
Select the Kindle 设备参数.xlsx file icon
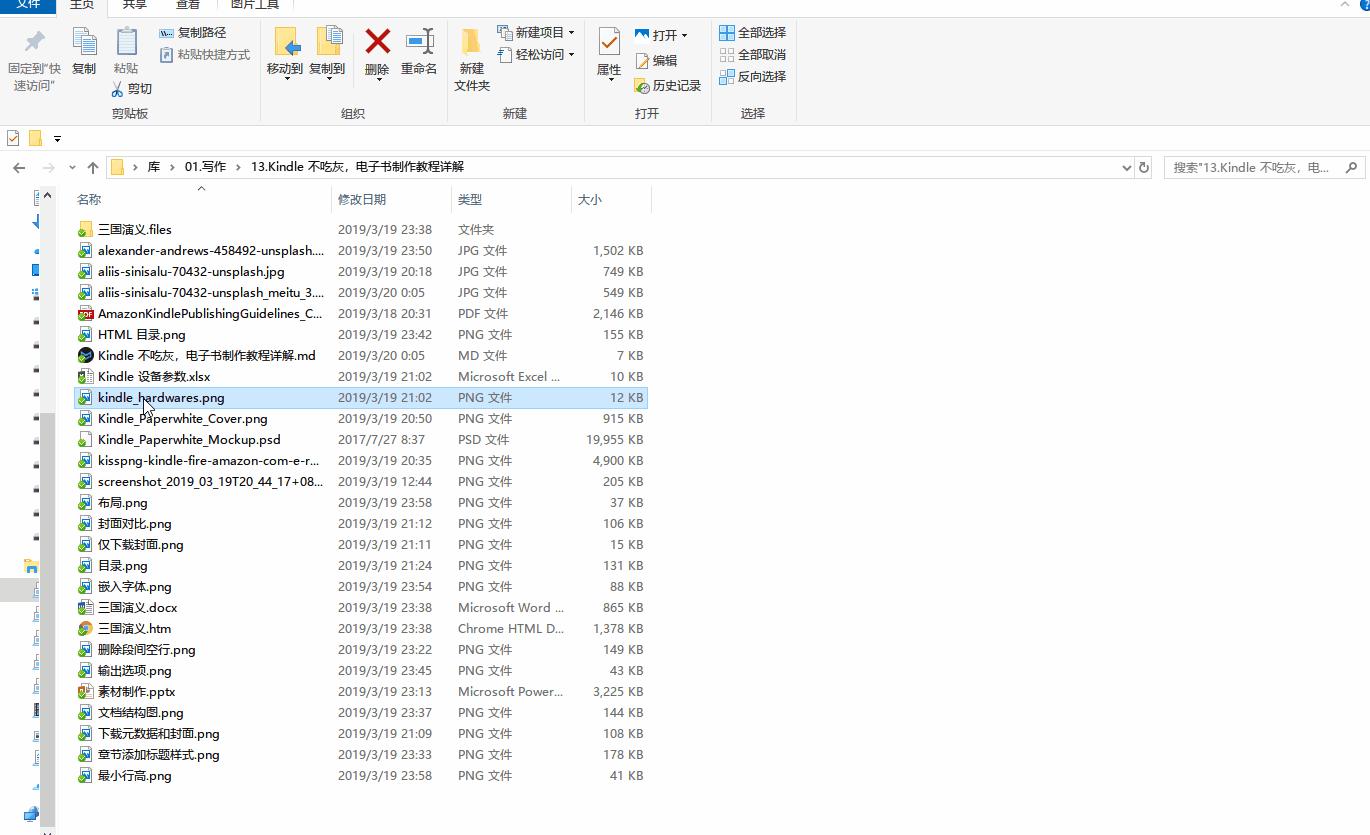click(x=86, y=377)
